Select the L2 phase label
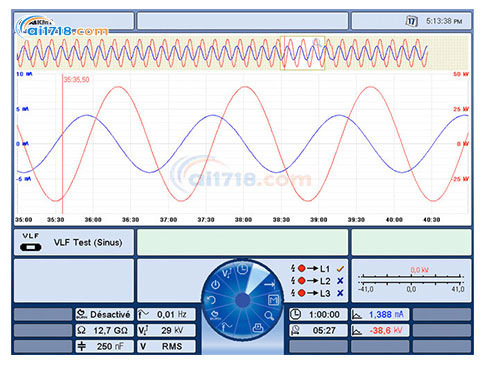Image resolution: width=485 pixels, height=365 pixels. (x=325, y=281)
